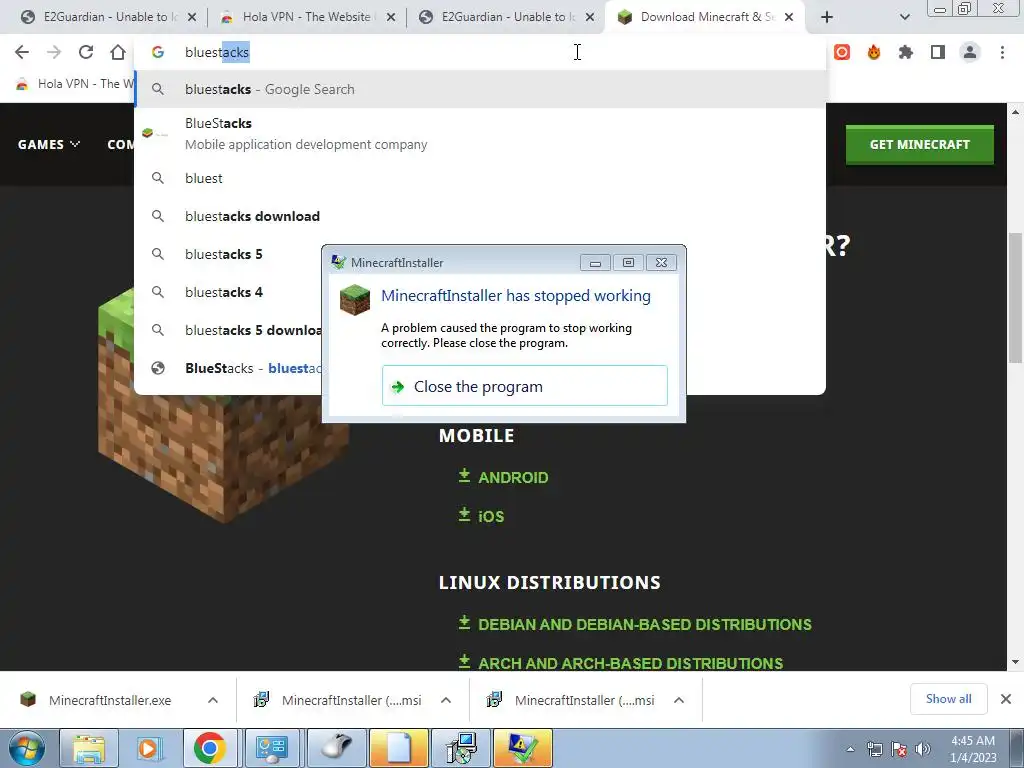This screenshot has width=1024, height=768.
Task: Click Chrome icon in taskbar
Action: pyautogui.click(x=210, y=748)
